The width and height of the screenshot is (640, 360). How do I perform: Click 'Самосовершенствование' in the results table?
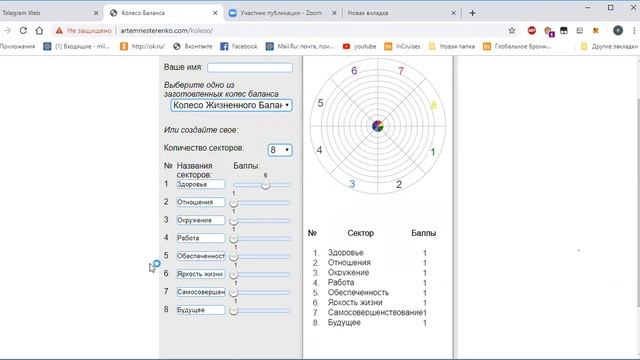click(375, 313)
